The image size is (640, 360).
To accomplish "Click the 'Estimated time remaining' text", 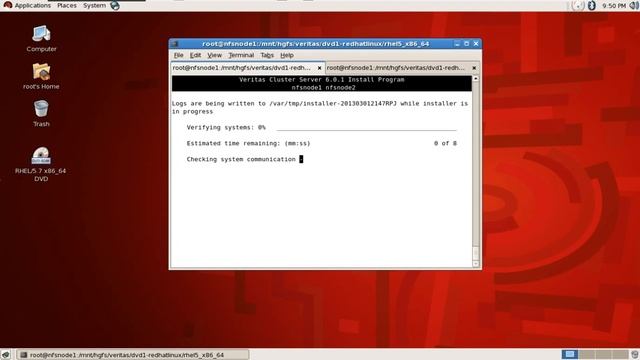I will coord(248,143).
